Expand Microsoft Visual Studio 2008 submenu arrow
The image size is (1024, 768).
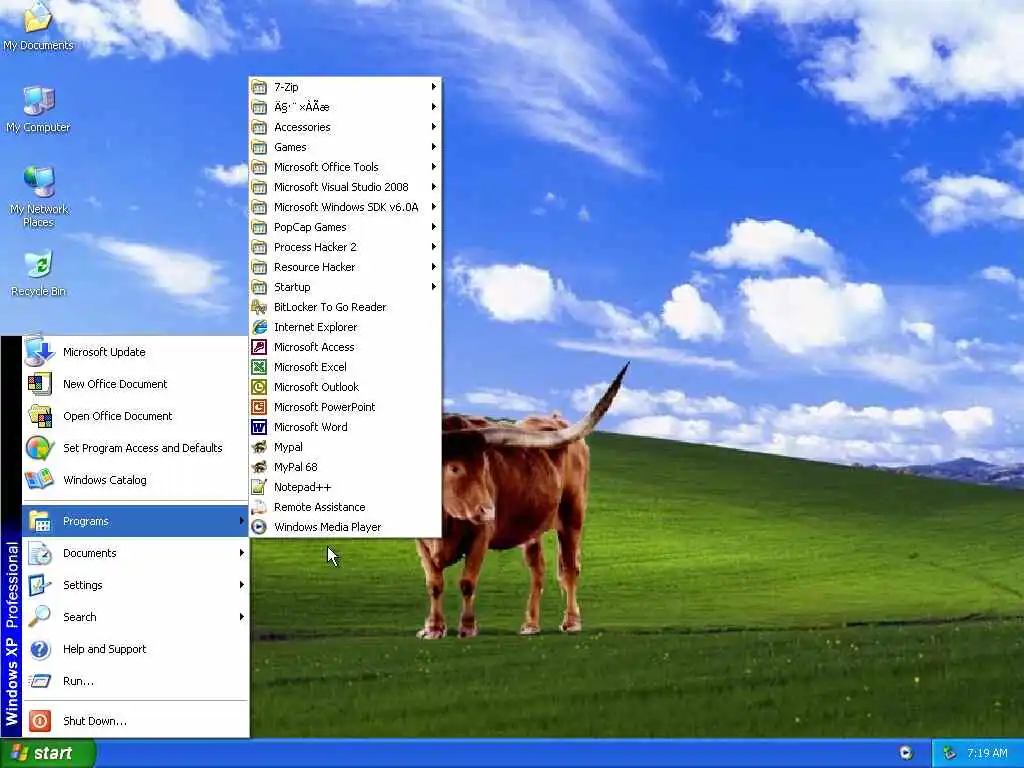pyautogui.click(x=434, y=187)
